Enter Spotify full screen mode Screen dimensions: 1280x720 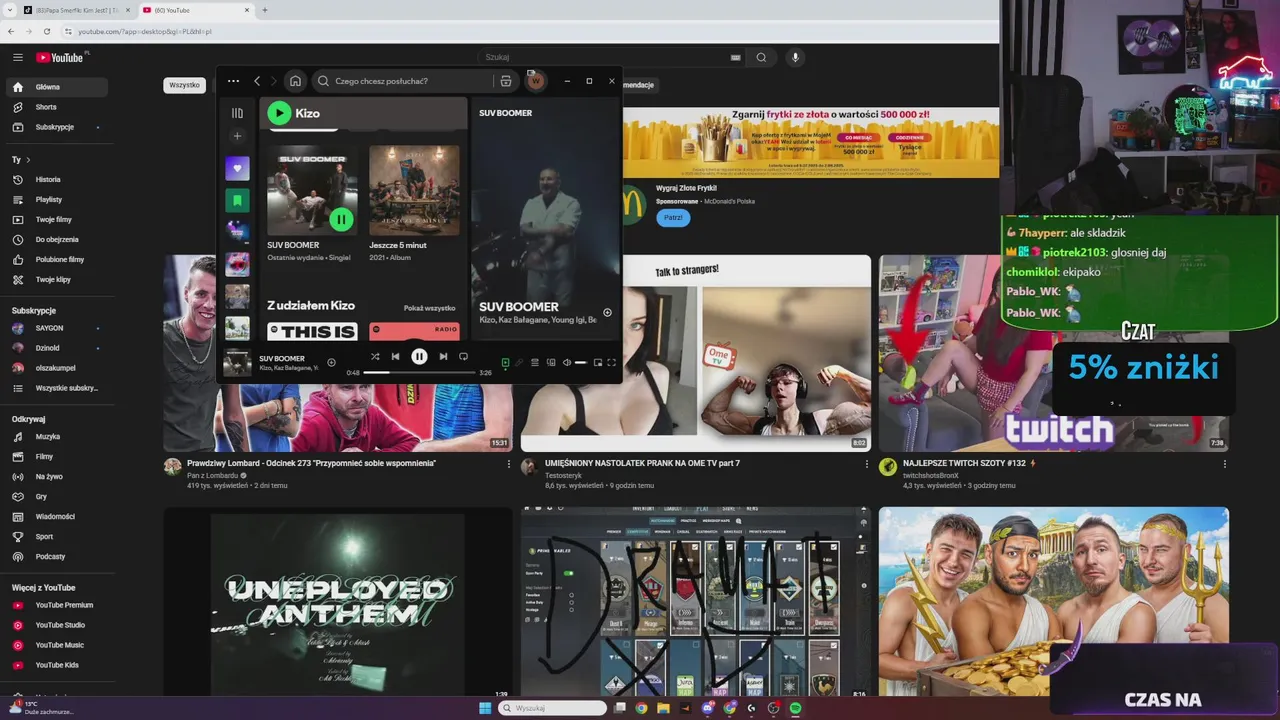[612, 362]
